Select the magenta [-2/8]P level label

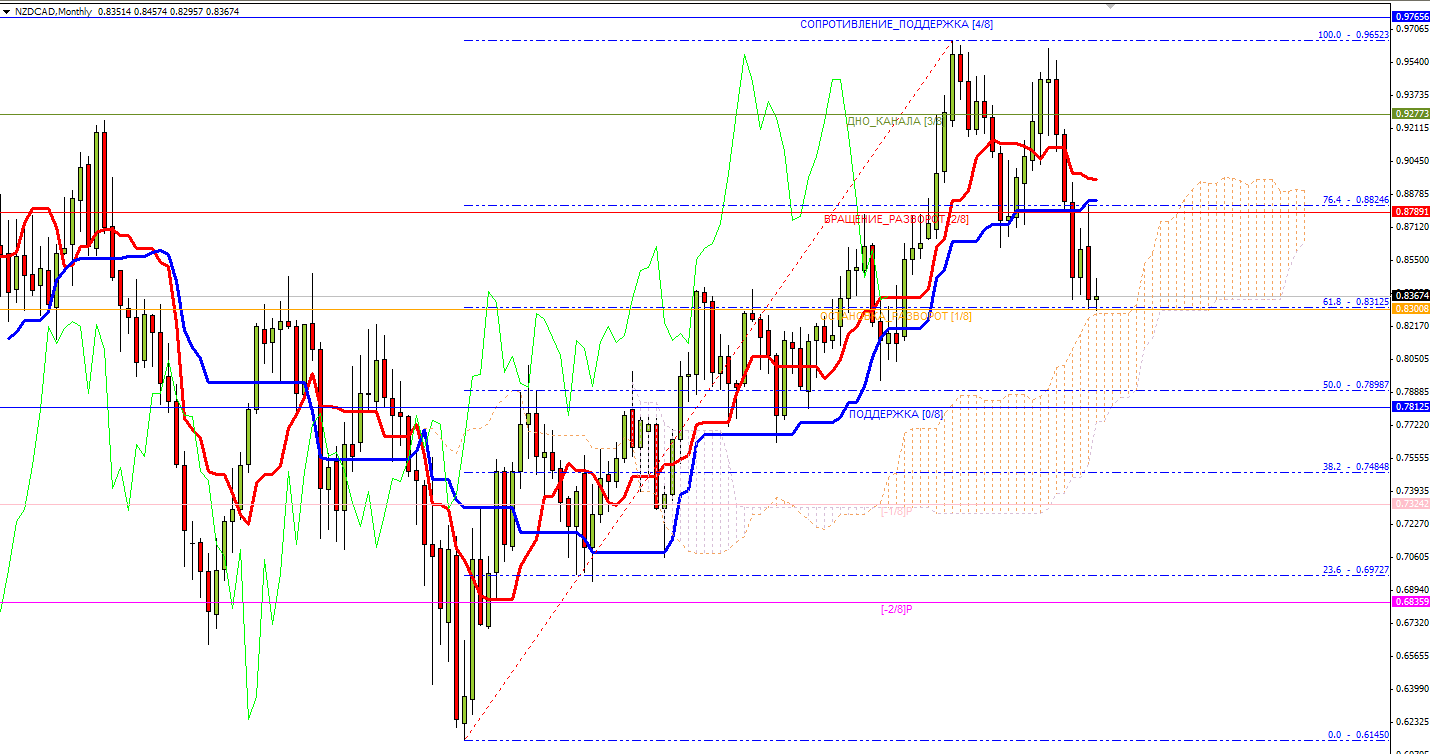coord(896,609)
